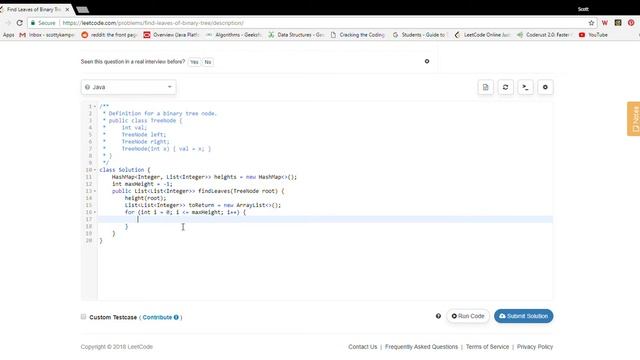Collapse the comment block at line 1
The height and width of the screenshot is (360, 640).
point(95,107)
